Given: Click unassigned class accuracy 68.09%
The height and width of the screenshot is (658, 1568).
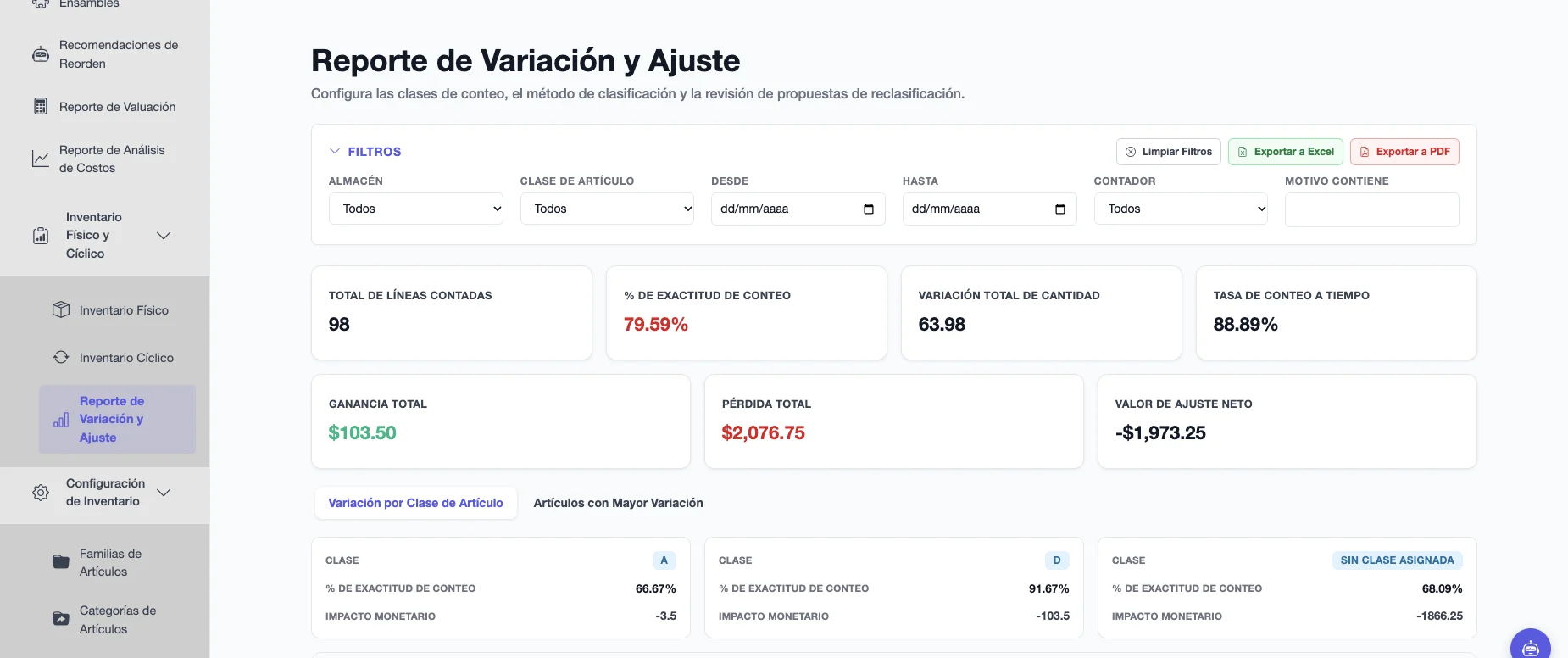Looking at the screenshot, I should [1443, 588].
